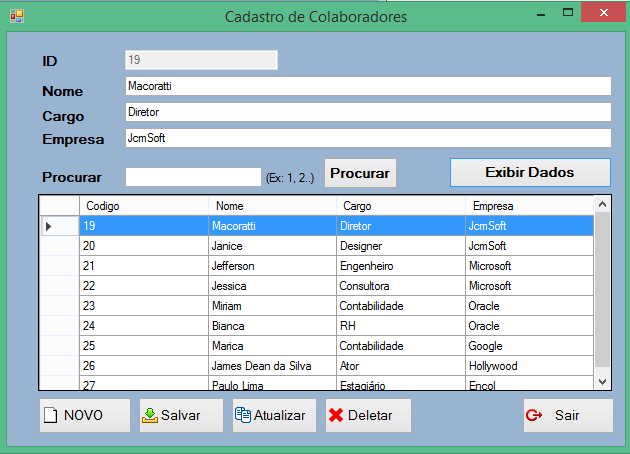This screenshot has height=454, width=630.
Task: Click the grid's vertical scrollbar thumb
Action: pos(602,289)
